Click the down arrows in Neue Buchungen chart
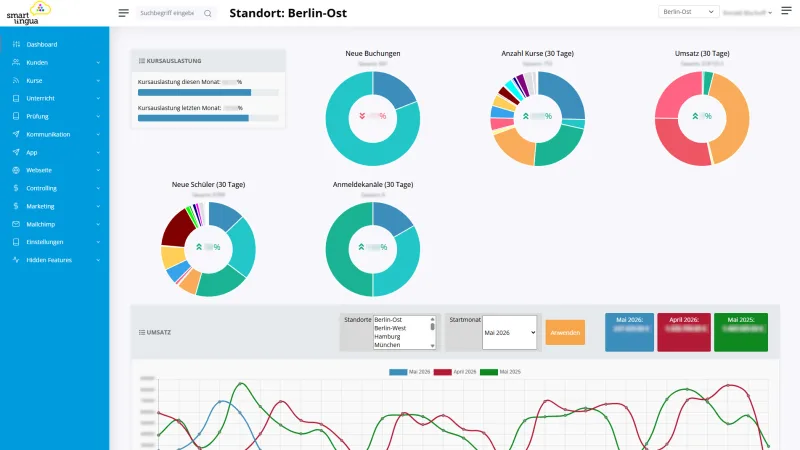The width and height of the screenshot is (800, 450). [362, 116]
